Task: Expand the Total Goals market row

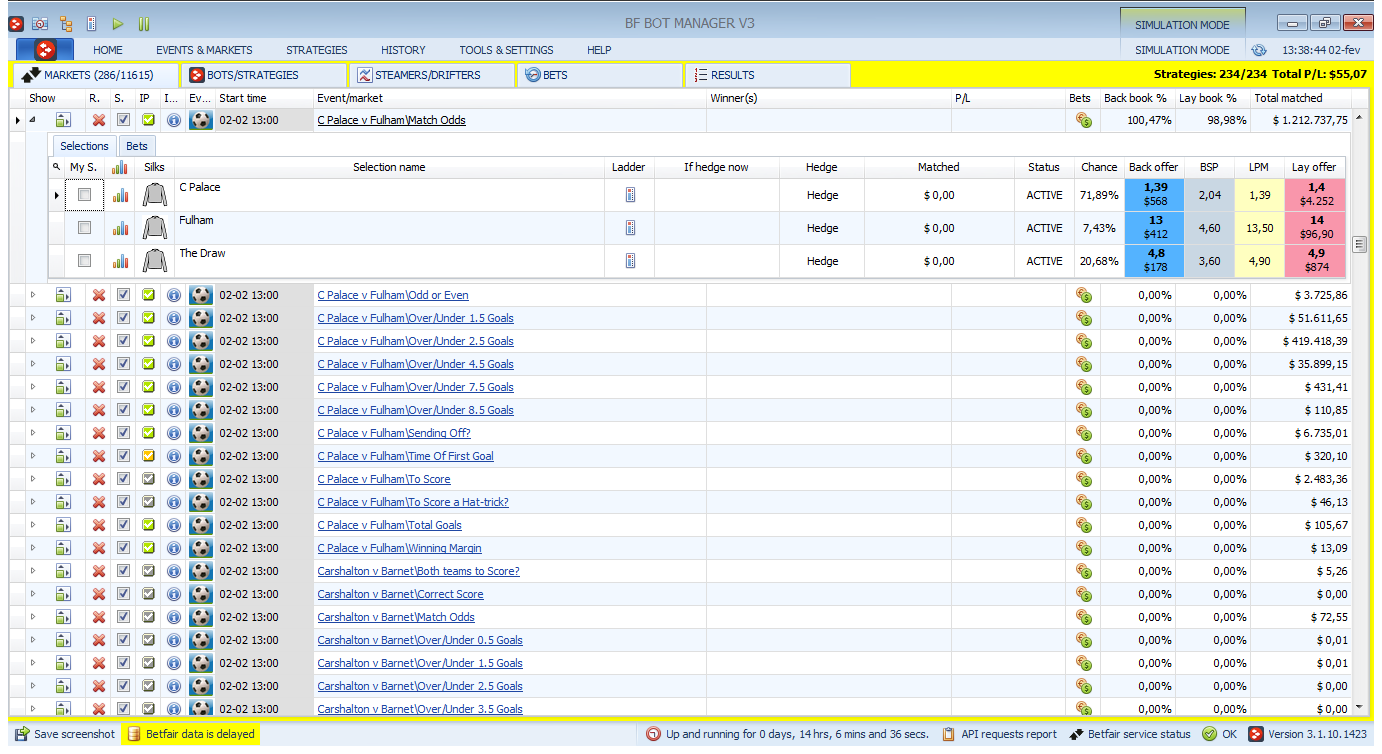Action: 32,525
